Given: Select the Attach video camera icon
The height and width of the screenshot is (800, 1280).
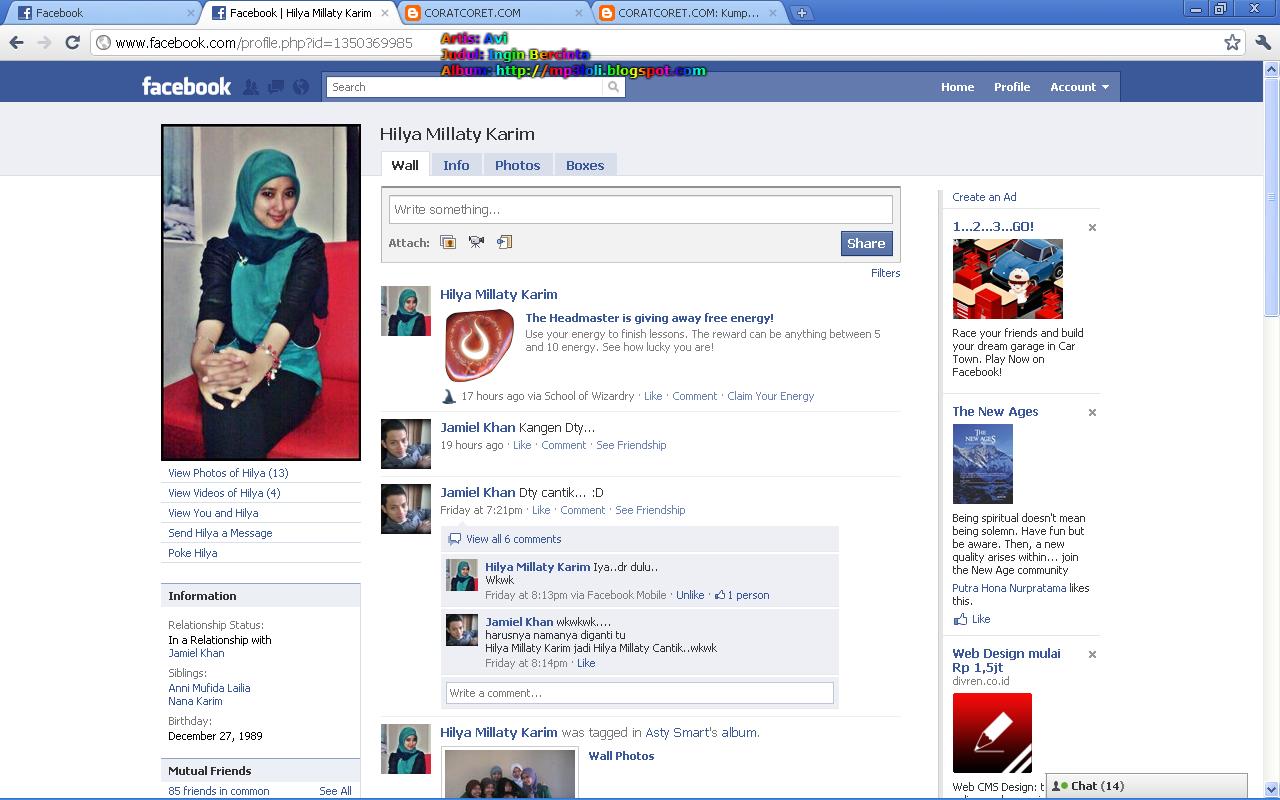Looking at the screenshot, I should [x=476, y=242].
